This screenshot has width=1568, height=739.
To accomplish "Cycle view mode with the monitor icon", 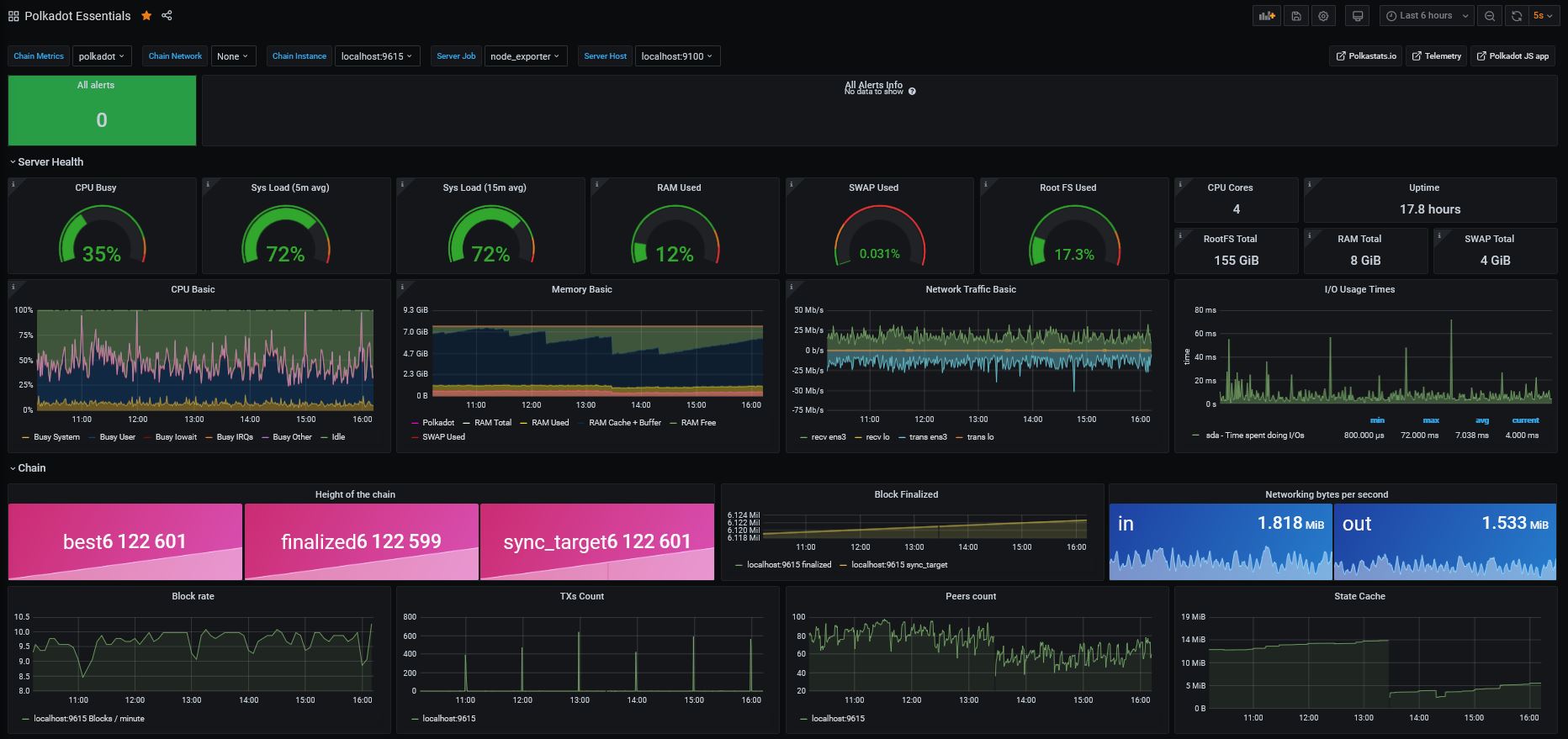I will click(x=1357, y=16).
